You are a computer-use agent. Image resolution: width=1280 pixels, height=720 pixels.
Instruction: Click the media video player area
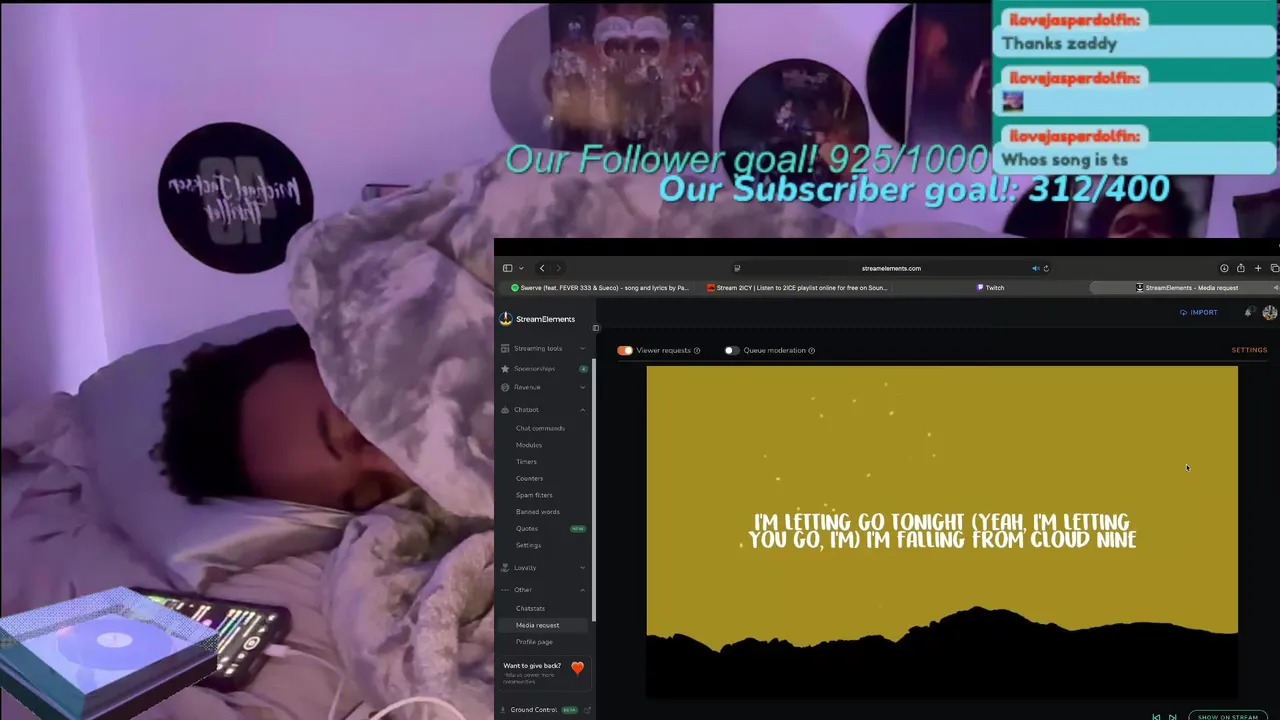pos(942,532)
